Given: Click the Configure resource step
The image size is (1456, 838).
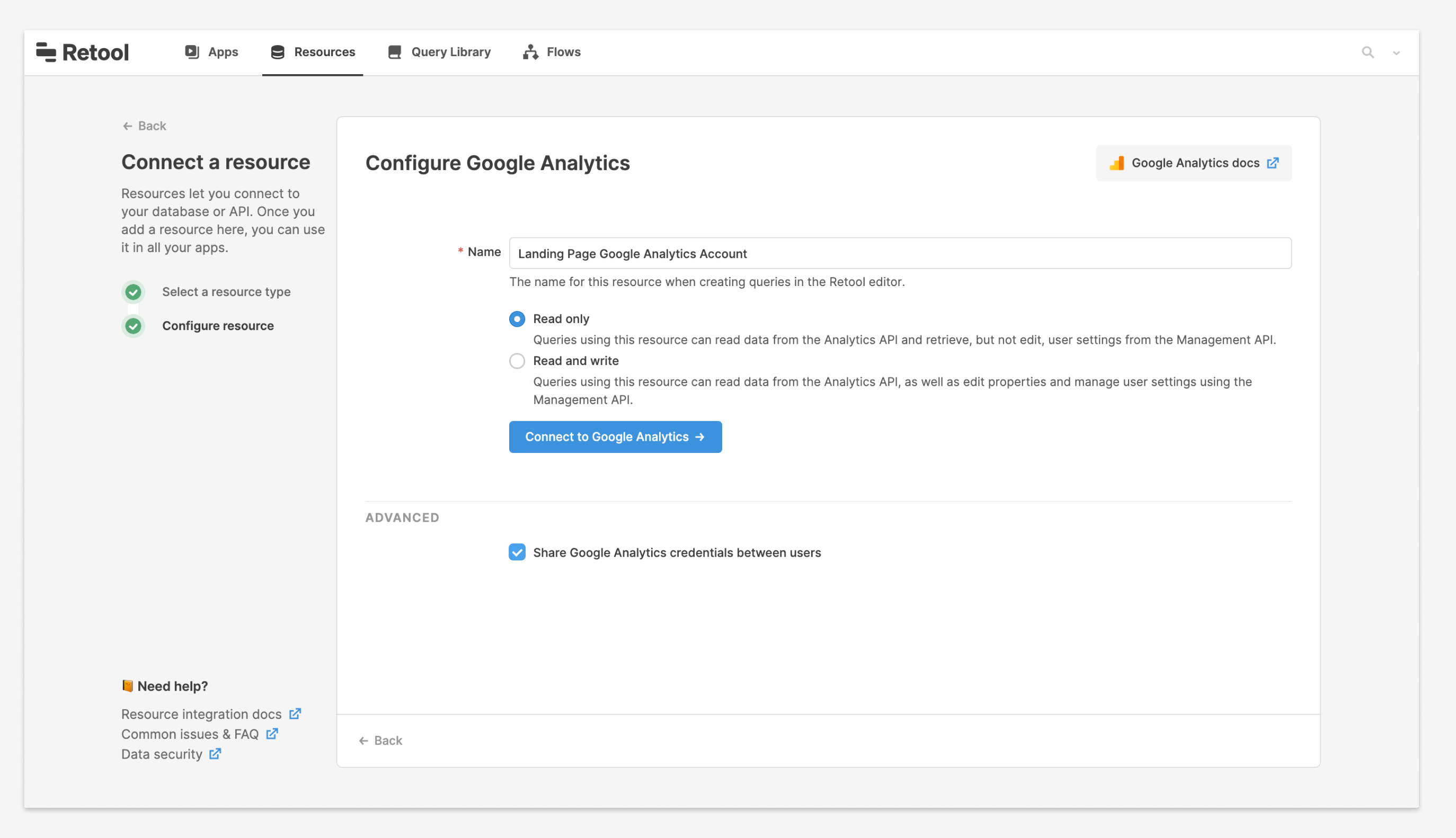Looking at the screenshot, I should (x=218, y=326).
